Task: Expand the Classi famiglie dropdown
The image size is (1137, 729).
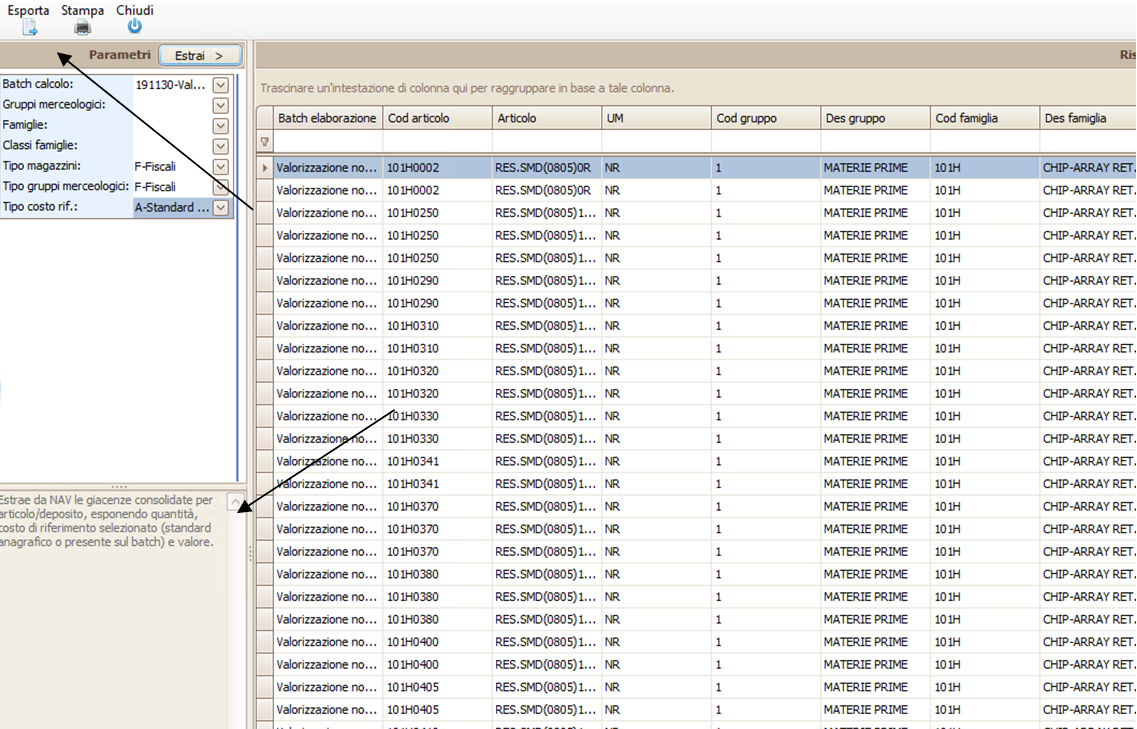Action: click(221, 147)
